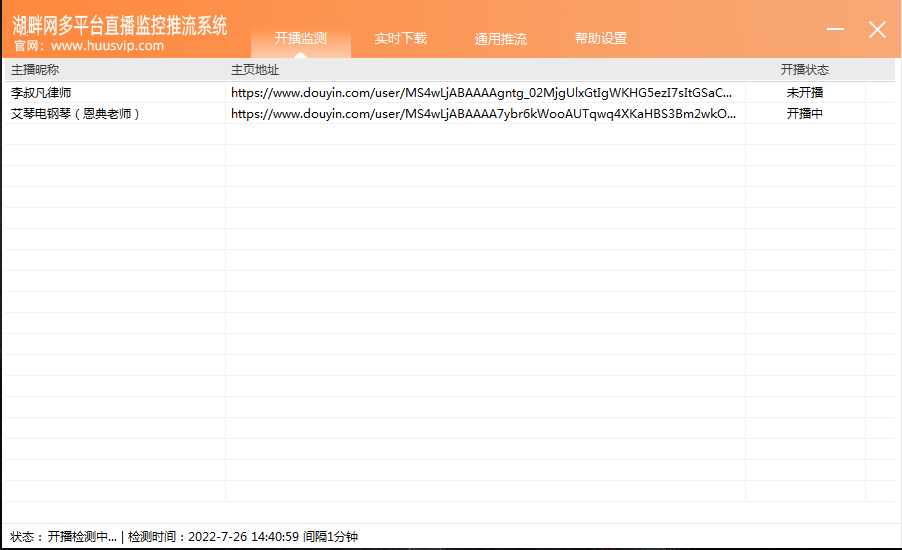Sort by the 主播昵称 column header
The width and height of the screenshot is (902, 550).
[x=35, y=70]
